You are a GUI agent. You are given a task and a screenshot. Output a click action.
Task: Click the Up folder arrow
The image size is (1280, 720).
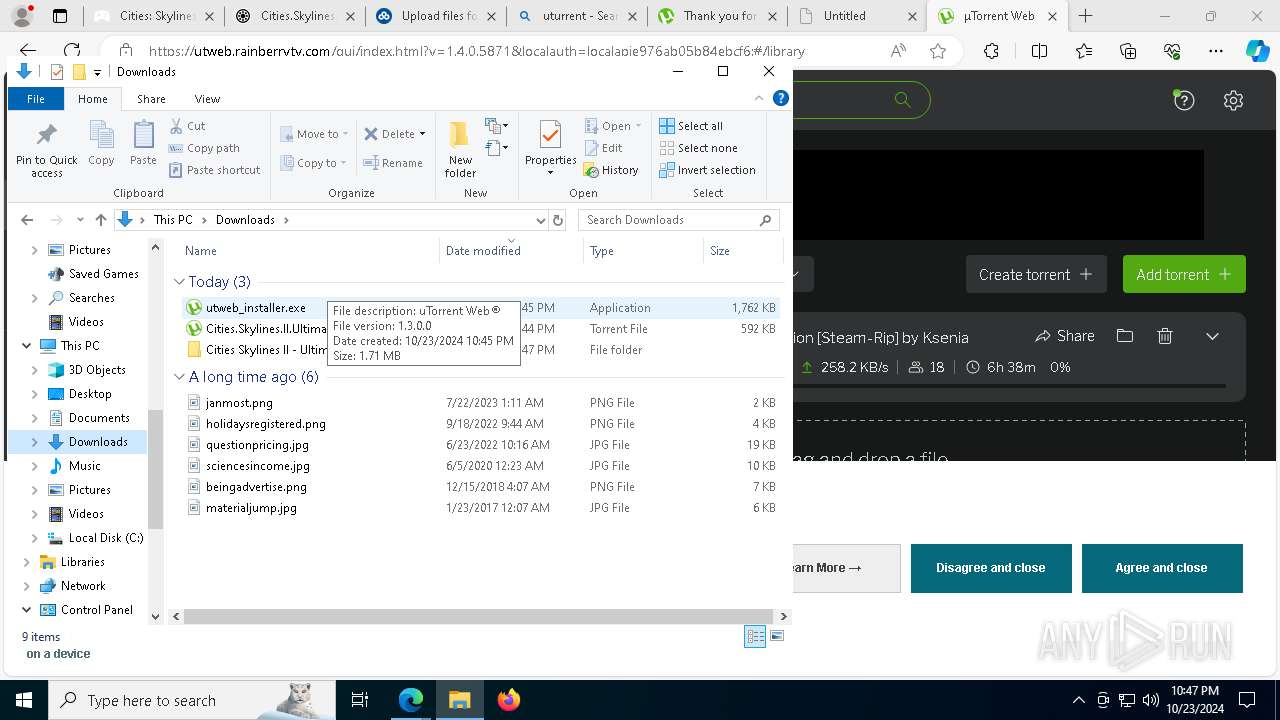(x=100, y=220)
